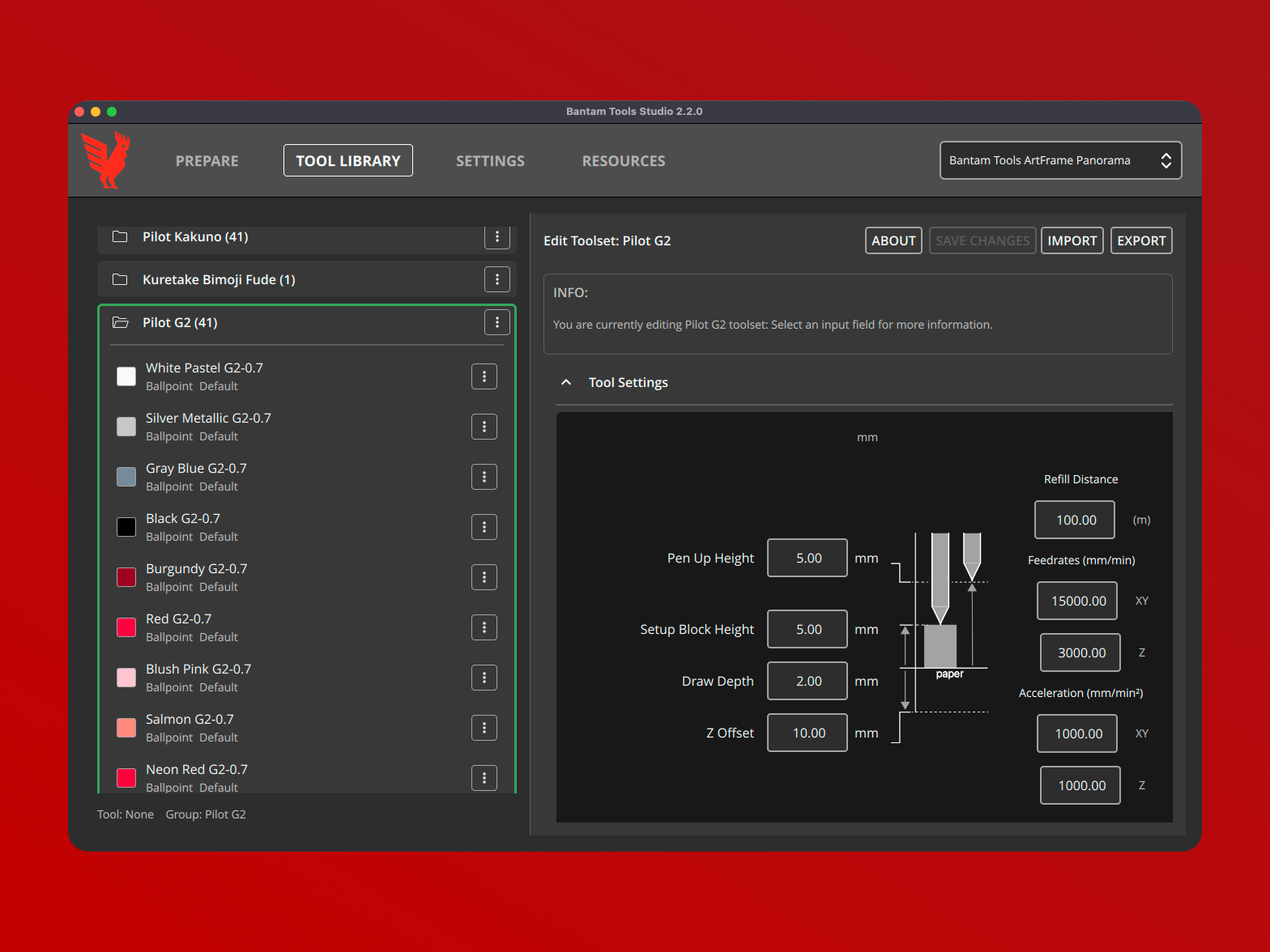1270x952 pixels.
Task: Open three-dot menu for Burgundy G2-0.7
Action: click(x=484, y=577)
